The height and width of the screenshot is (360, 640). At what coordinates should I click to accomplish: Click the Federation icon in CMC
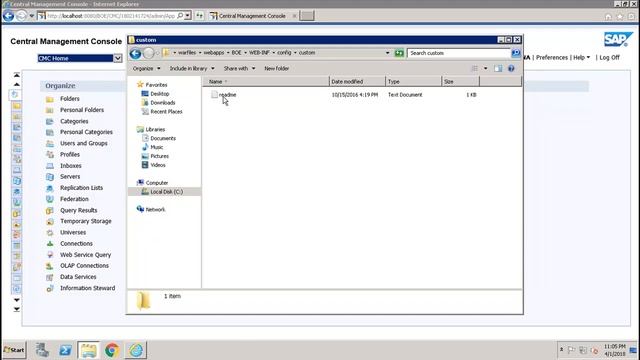[50, 199]
